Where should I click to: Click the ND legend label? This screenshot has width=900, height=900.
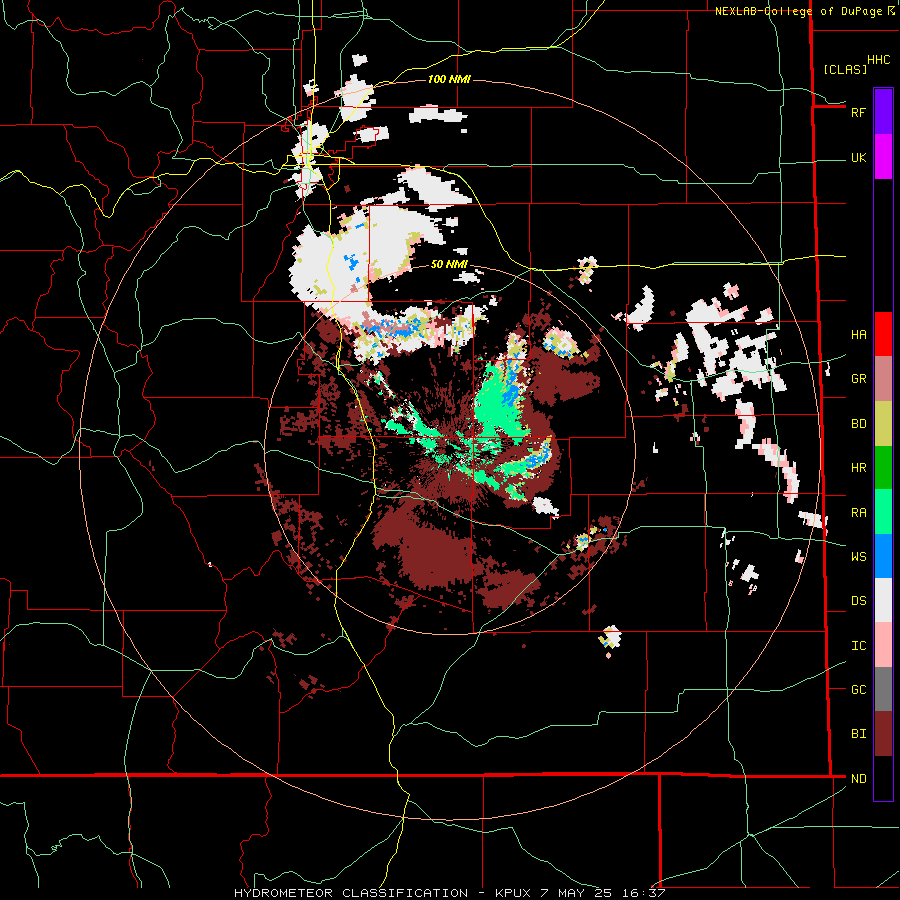coord(858,779)
